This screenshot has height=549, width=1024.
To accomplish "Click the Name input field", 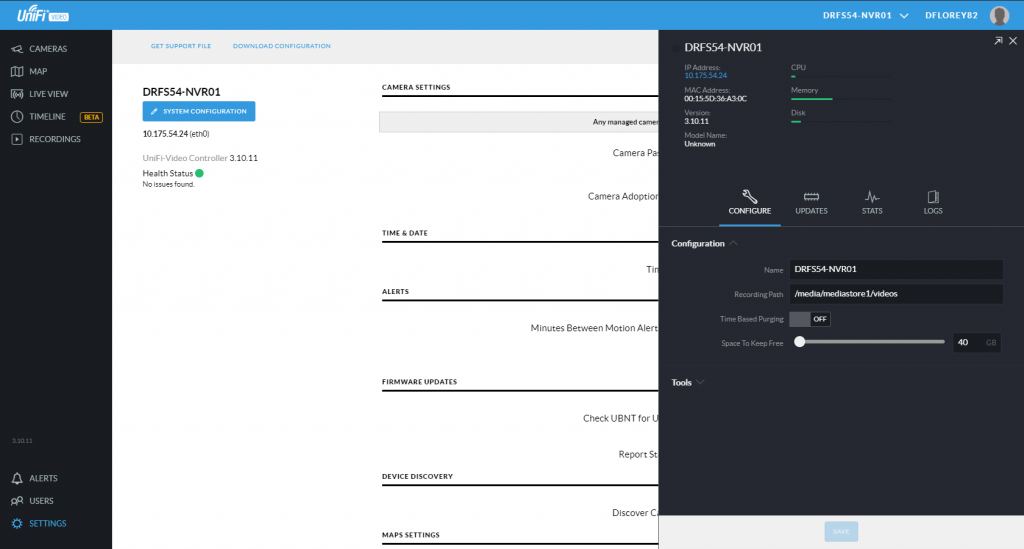I will (896, 269).
